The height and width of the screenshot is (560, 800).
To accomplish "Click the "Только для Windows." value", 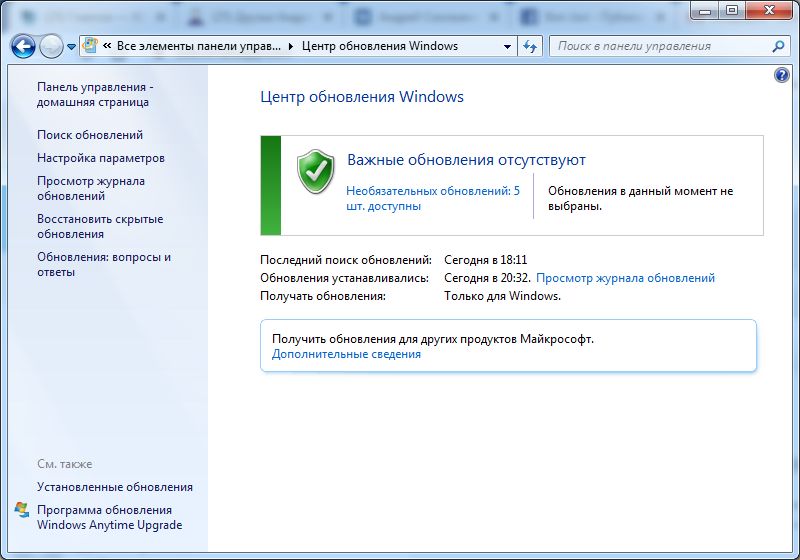I will click(x=502, y=296).
